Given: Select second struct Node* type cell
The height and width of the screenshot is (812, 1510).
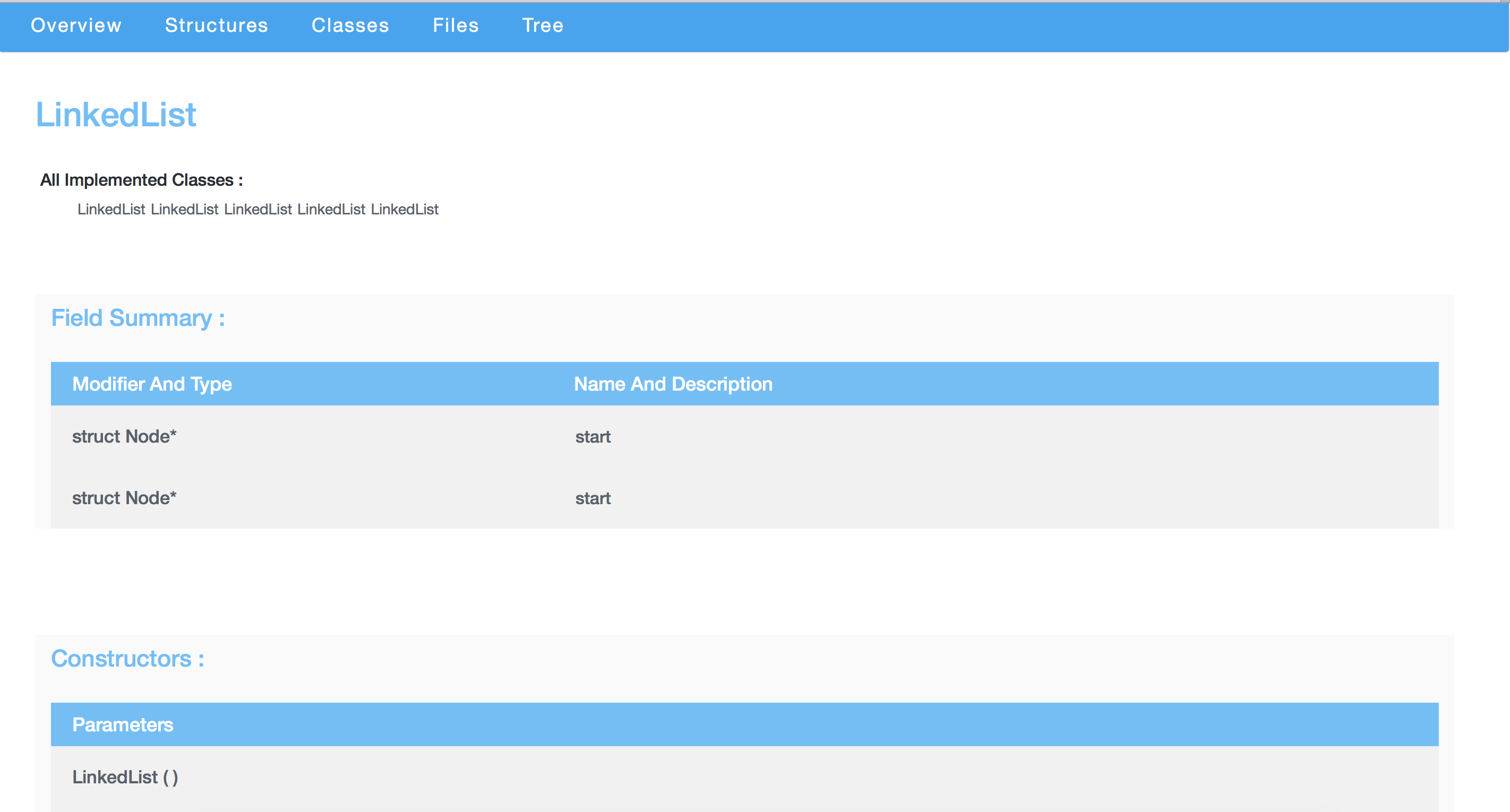Looking at the screenshot, I should [x=124, y=498].
